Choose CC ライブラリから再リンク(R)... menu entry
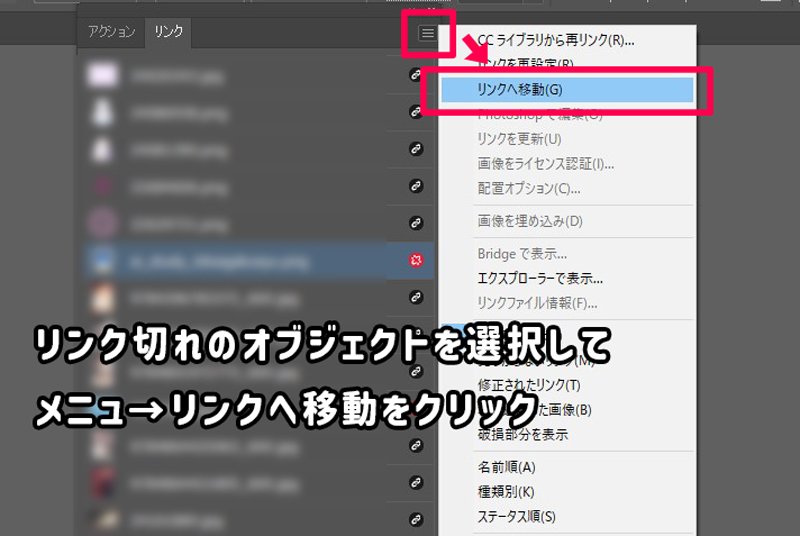800x536 pixels. (555, 41)
